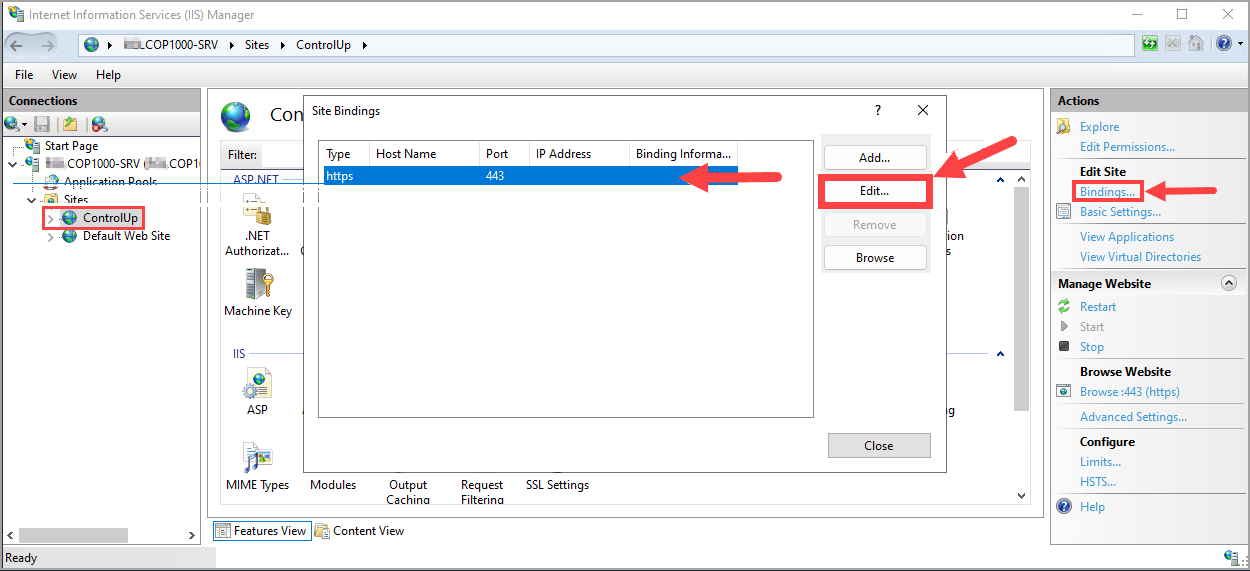Open the MIME Types feature icon
Viewport: 1250px width, 571px height.
(x=258, y=459)
